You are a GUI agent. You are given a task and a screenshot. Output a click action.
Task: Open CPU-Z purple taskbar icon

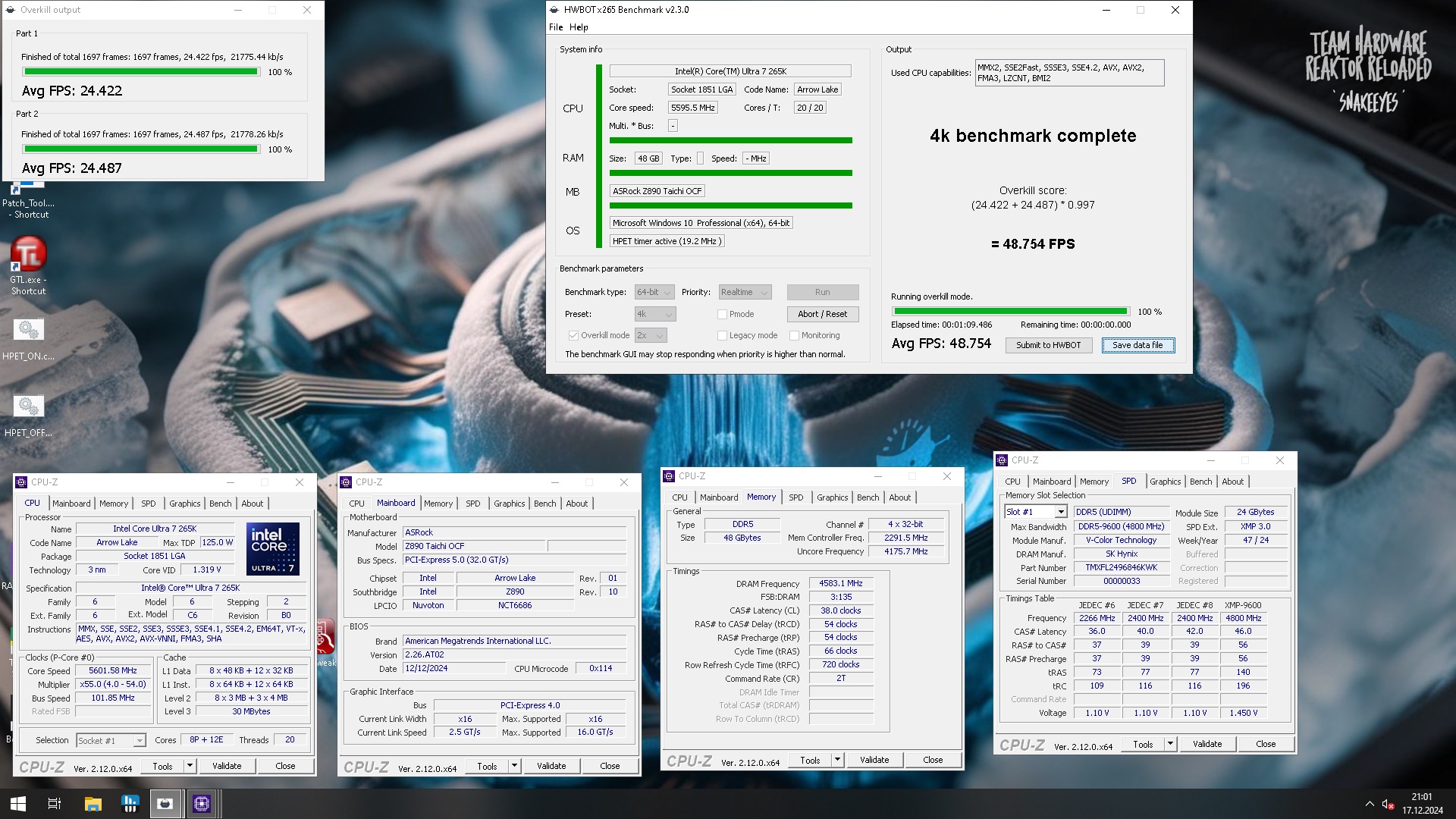pyautogui.click(x=202, y=804)
